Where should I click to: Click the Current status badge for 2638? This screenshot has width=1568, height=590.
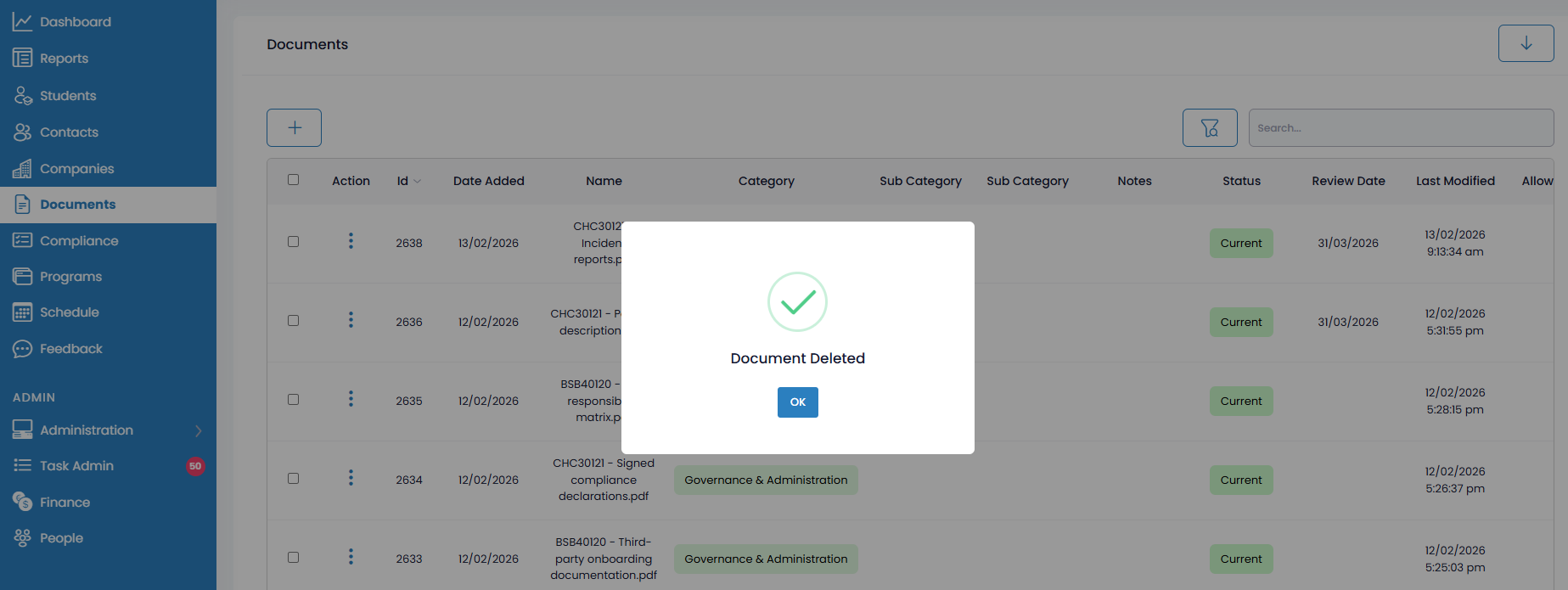(1240, 243)
